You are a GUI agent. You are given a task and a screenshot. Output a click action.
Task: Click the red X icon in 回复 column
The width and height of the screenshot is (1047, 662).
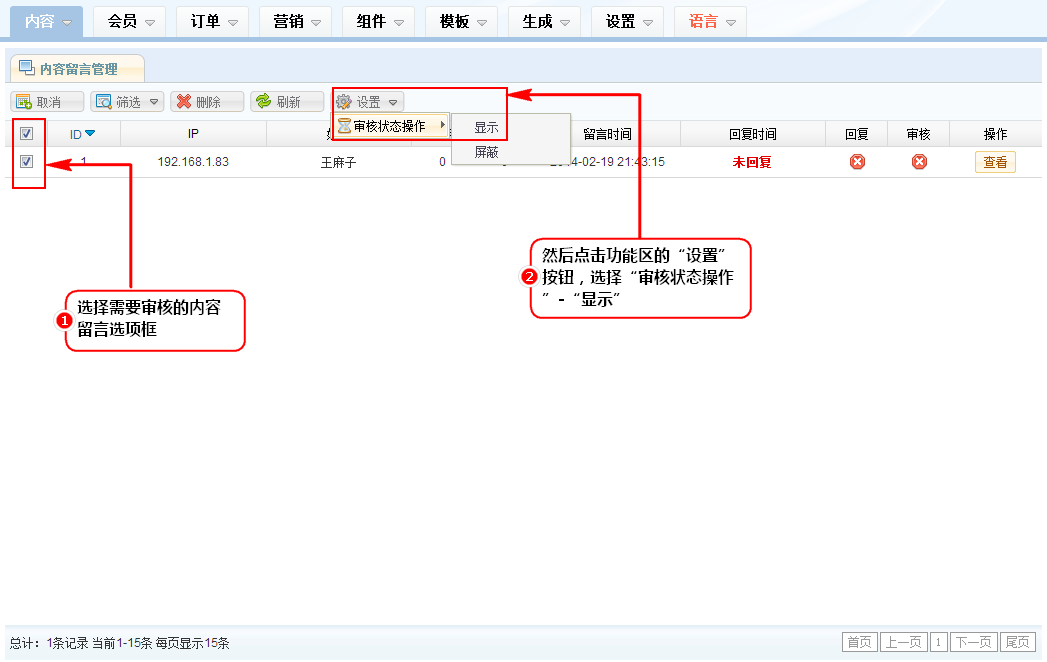click(857, 162)
